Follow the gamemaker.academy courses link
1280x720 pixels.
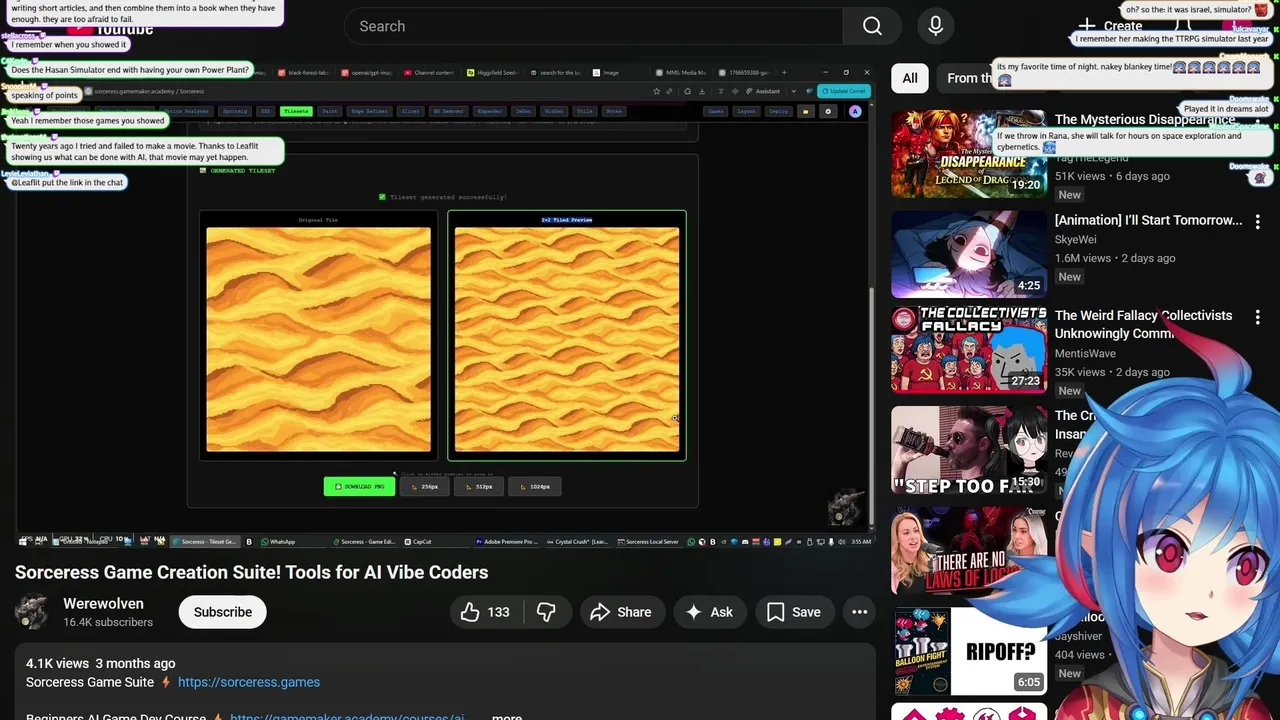(x=347, y=717)
